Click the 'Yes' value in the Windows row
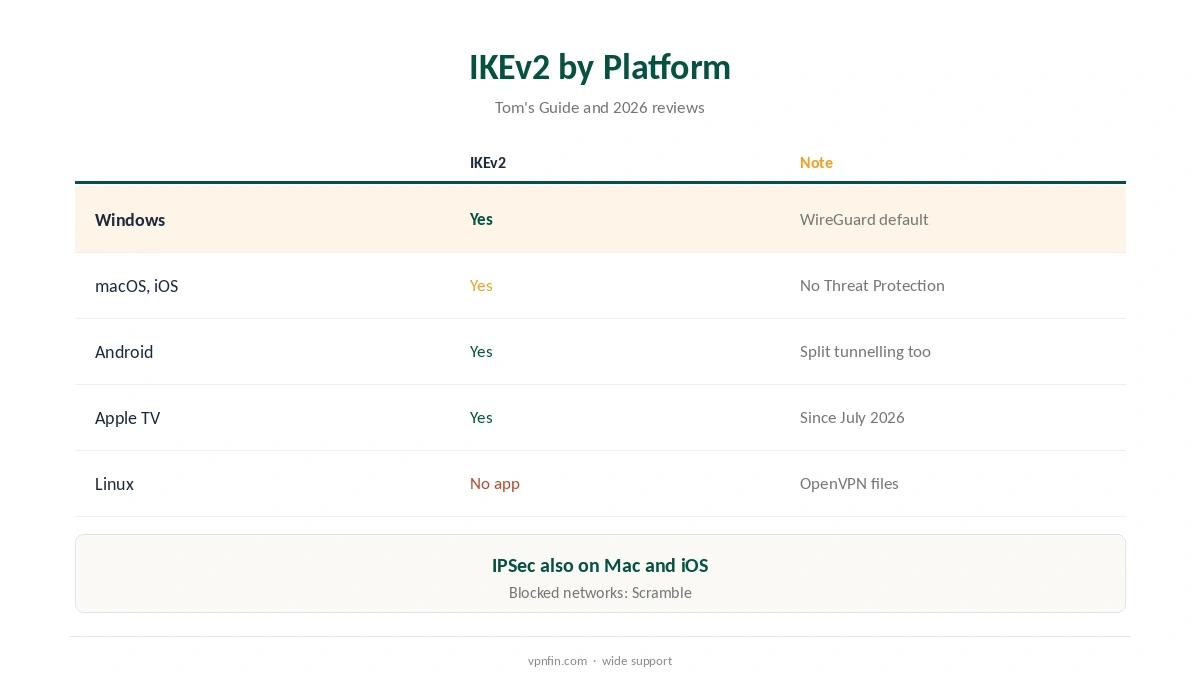Viewport: 1200px width, 680px height. (x=481, y=219)
